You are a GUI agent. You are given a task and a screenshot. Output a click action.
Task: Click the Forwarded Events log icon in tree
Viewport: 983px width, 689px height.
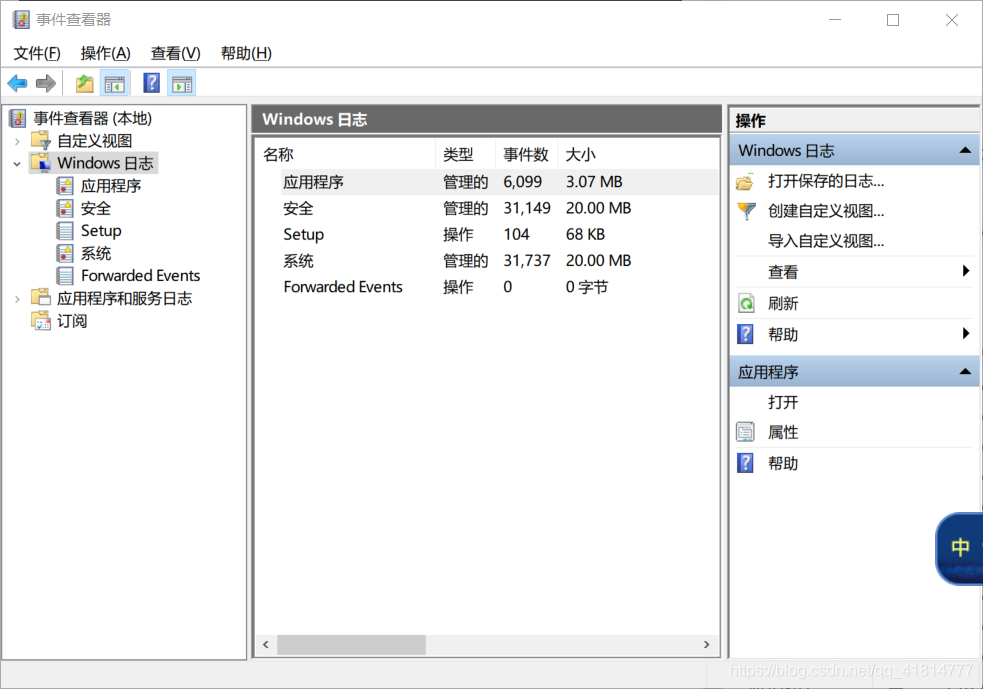tap(65, 276)
